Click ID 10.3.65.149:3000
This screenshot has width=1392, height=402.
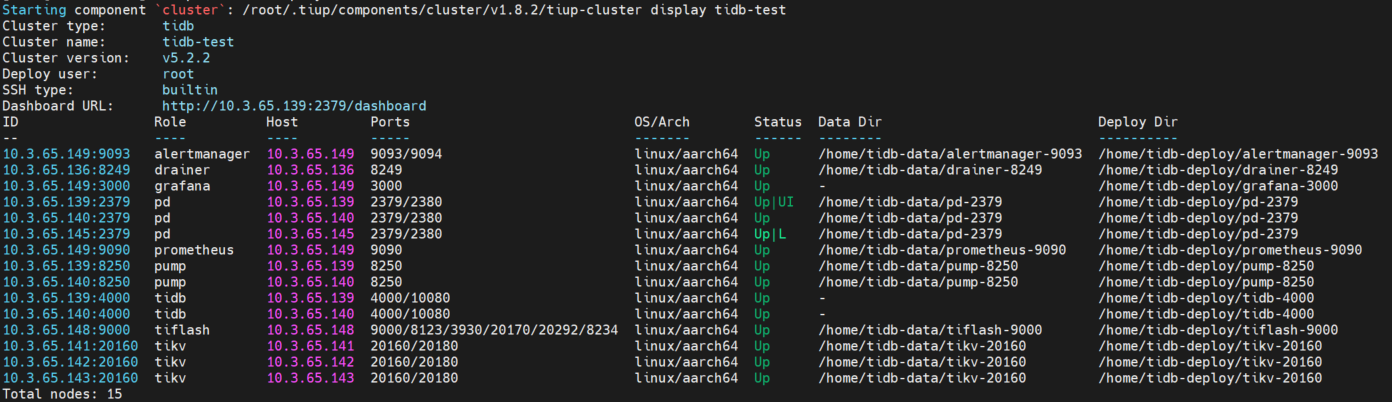click(x=66, y=186)
